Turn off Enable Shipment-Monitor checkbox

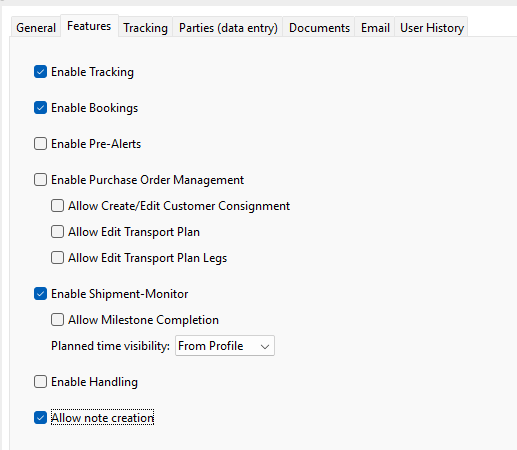click(x=40, y=294)
